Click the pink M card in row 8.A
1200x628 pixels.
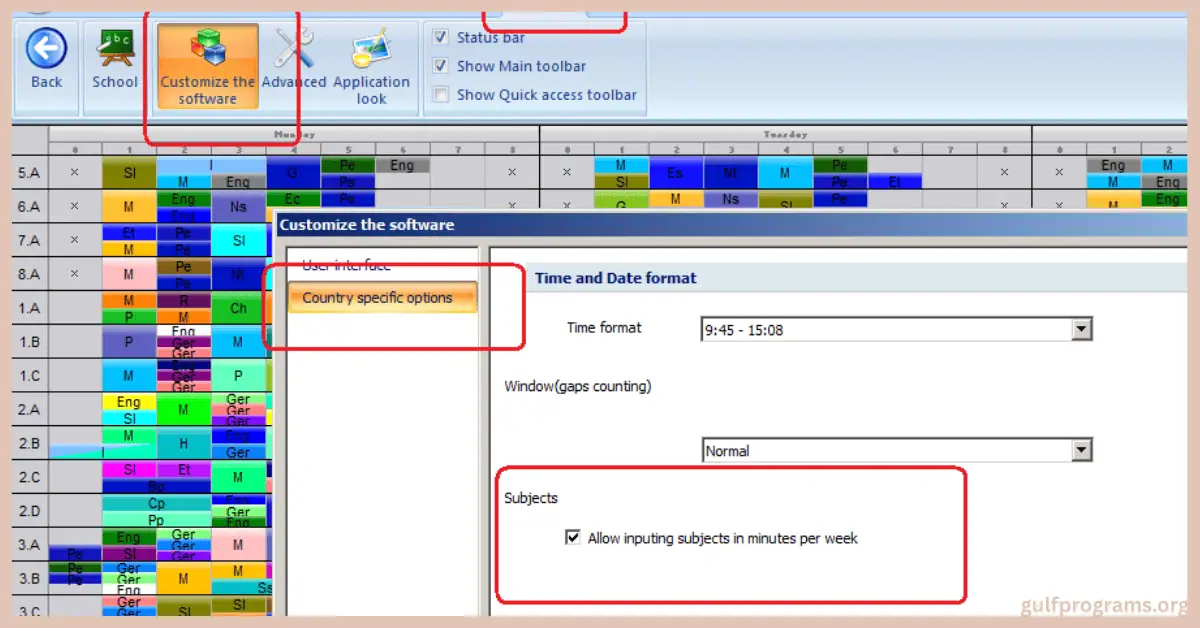(x=129, y=274)
